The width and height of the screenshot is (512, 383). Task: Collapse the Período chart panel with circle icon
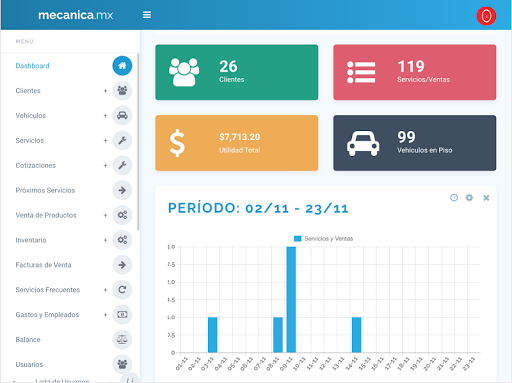tap(454, 198)
